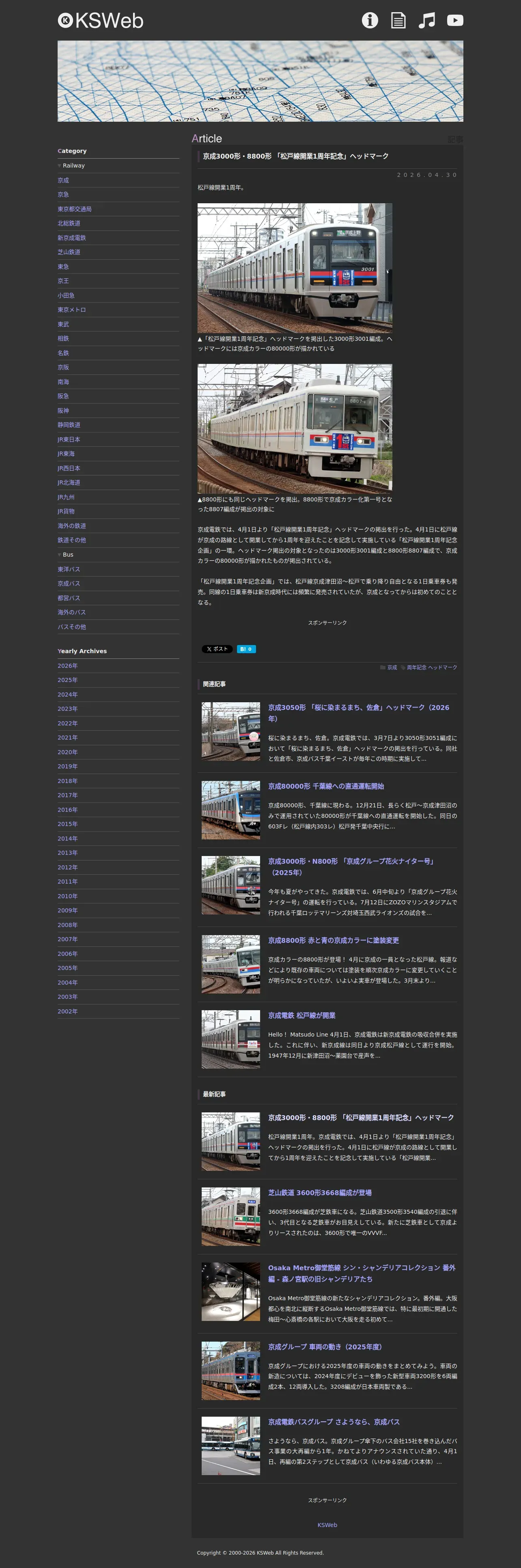Screen dimensions: 521x1568
Task: Click the thumbnail for the 京成3050形 article
Action: [x=230, y=731]
